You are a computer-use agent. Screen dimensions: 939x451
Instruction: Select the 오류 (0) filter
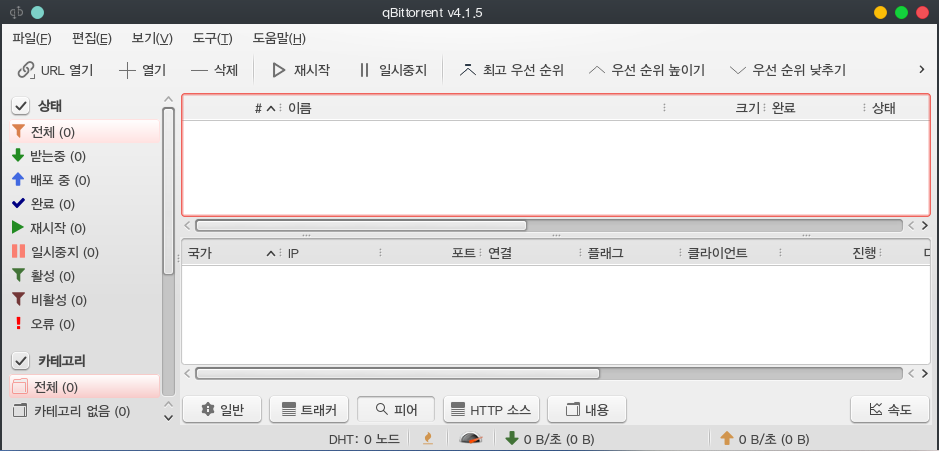(x=84, y=324)
